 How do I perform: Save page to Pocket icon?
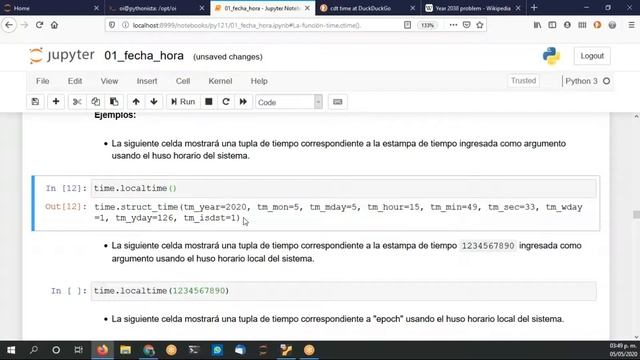point(467,25)
